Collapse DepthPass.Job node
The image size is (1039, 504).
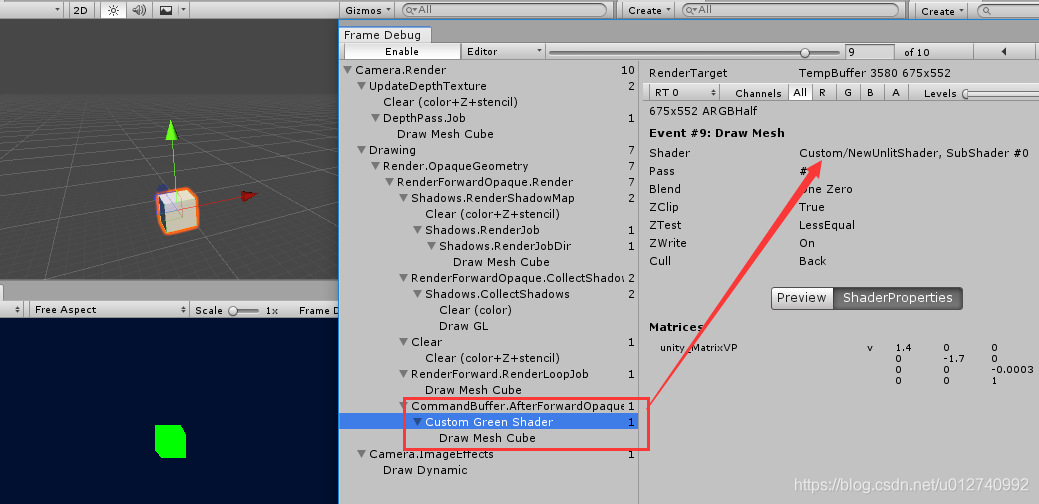(376, 118)
